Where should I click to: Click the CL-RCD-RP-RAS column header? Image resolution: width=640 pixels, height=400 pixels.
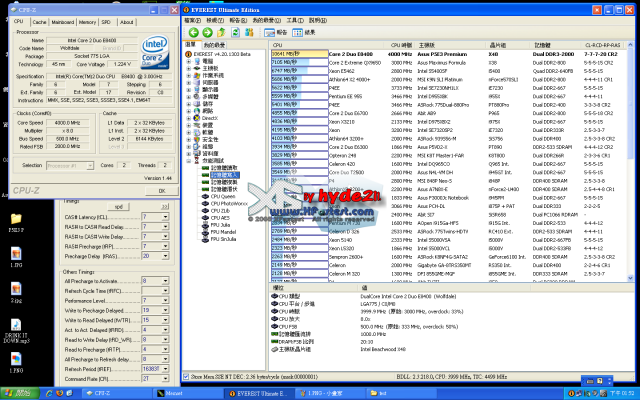603,45
